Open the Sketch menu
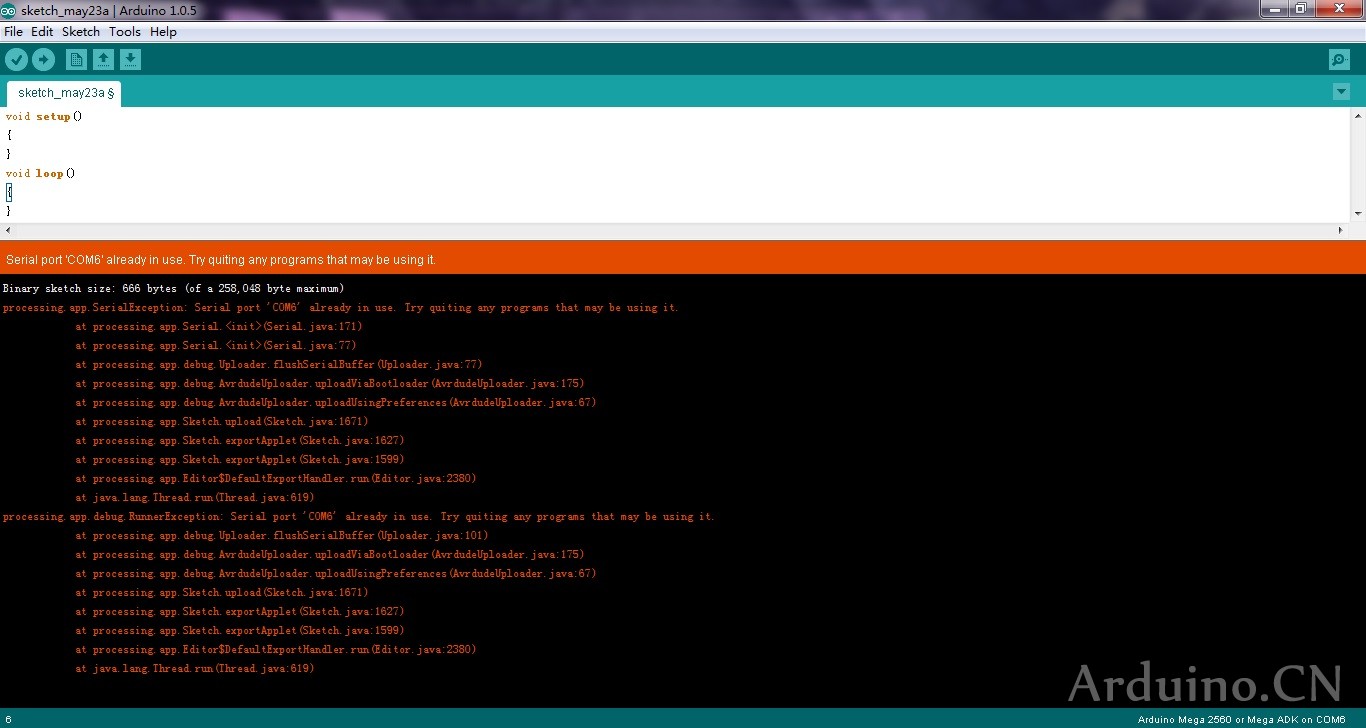The height and width of the screenshot is (728, 1366). (x=81, y=32)
